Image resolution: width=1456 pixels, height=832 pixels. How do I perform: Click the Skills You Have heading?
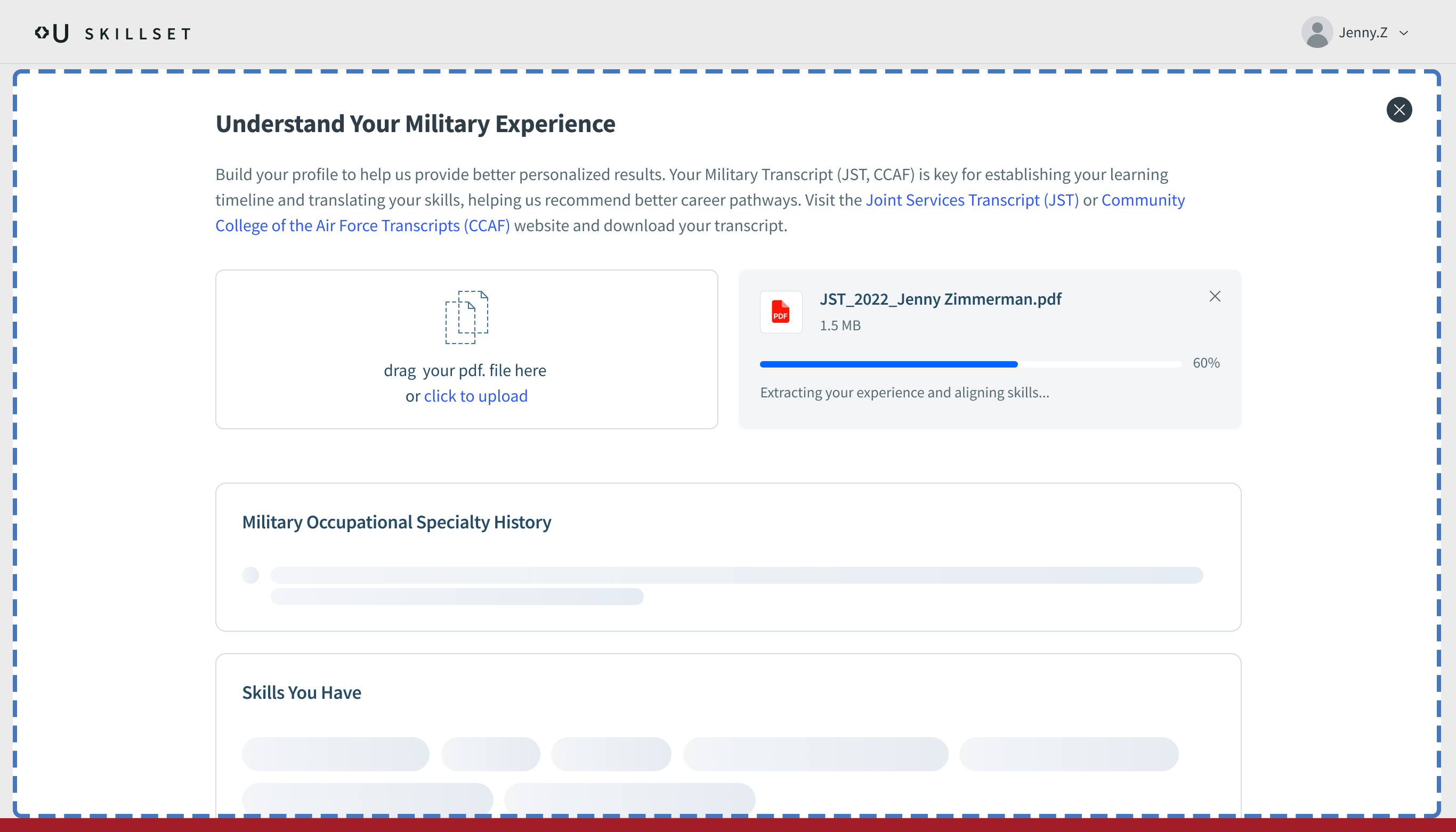pos(301,692)
